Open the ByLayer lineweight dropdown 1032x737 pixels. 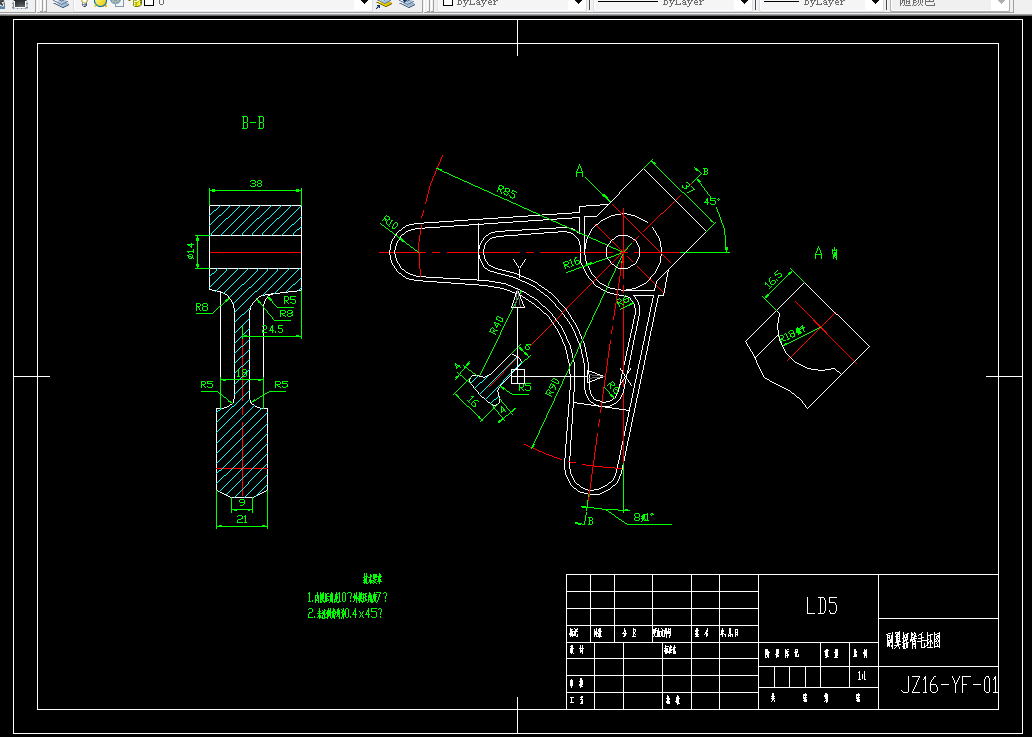[875, 3]
